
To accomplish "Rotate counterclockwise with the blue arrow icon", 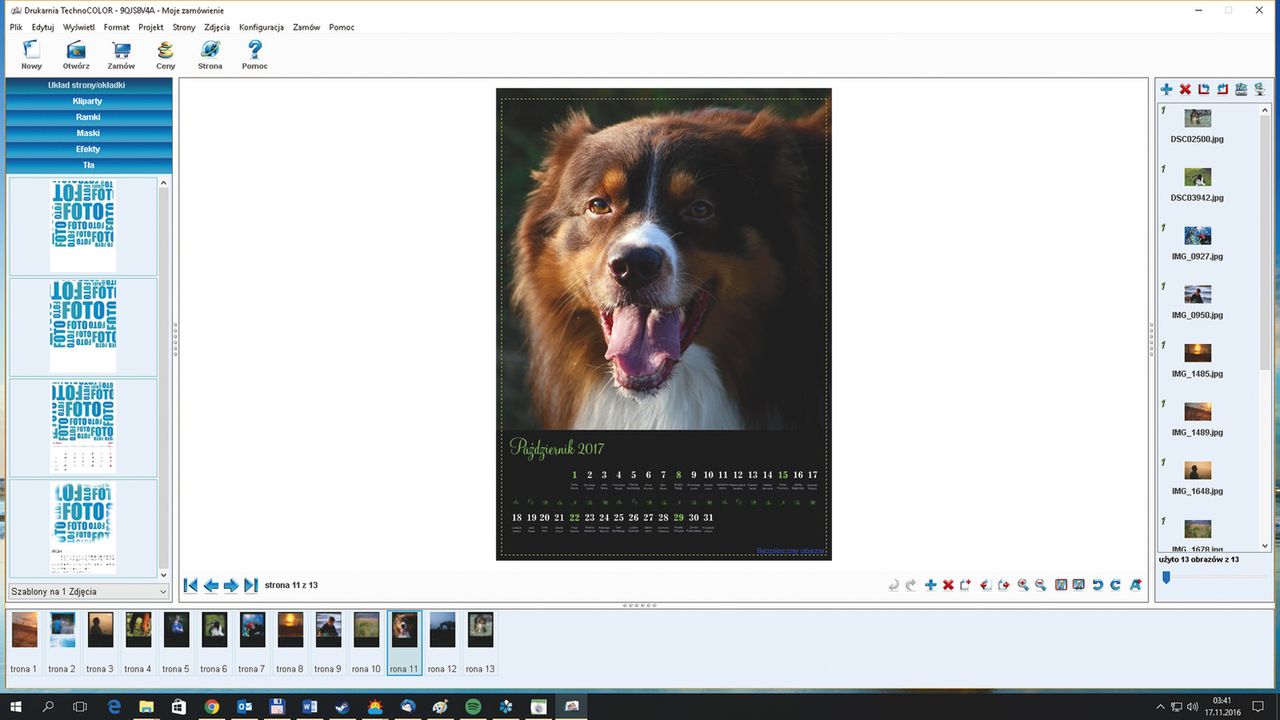I will (1097, 585).
